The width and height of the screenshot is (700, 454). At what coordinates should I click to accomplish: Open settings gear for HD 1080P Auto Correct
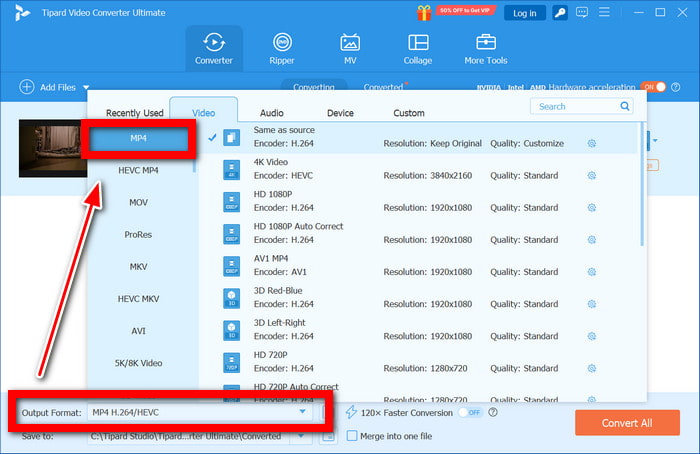[x=592, y=240]
